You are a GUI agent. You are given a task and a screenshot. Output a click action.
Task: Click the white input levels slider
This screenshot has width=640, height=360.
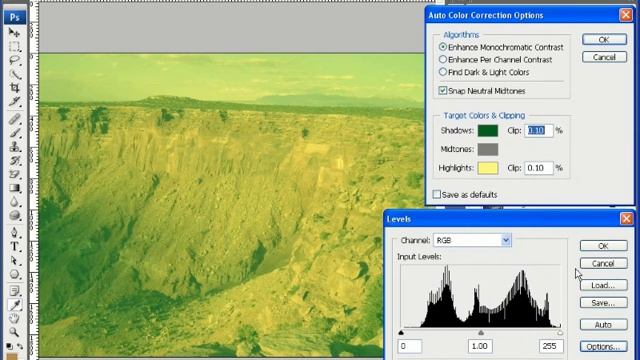coord(560,333)
